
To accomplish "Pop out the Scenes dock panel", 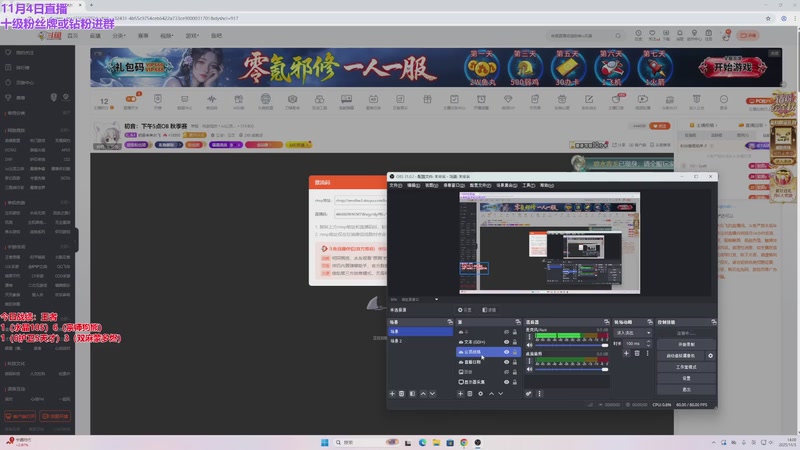I will 449,322.
